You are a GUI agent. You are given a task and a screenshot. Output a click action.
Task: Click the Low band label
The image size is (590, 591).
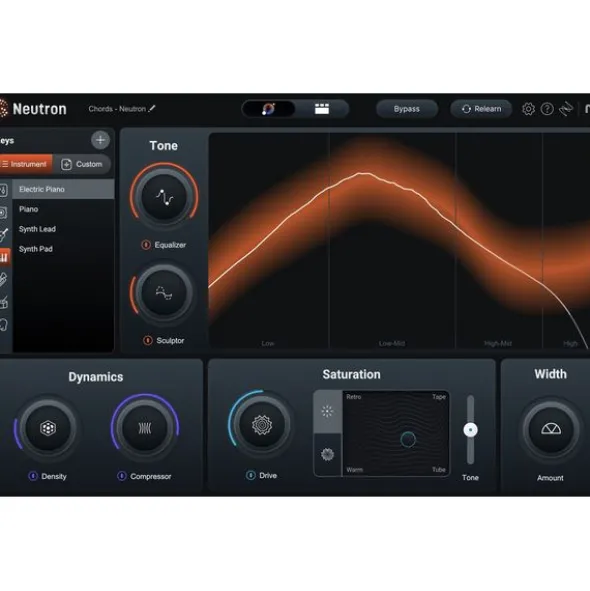tap(268, 343)
